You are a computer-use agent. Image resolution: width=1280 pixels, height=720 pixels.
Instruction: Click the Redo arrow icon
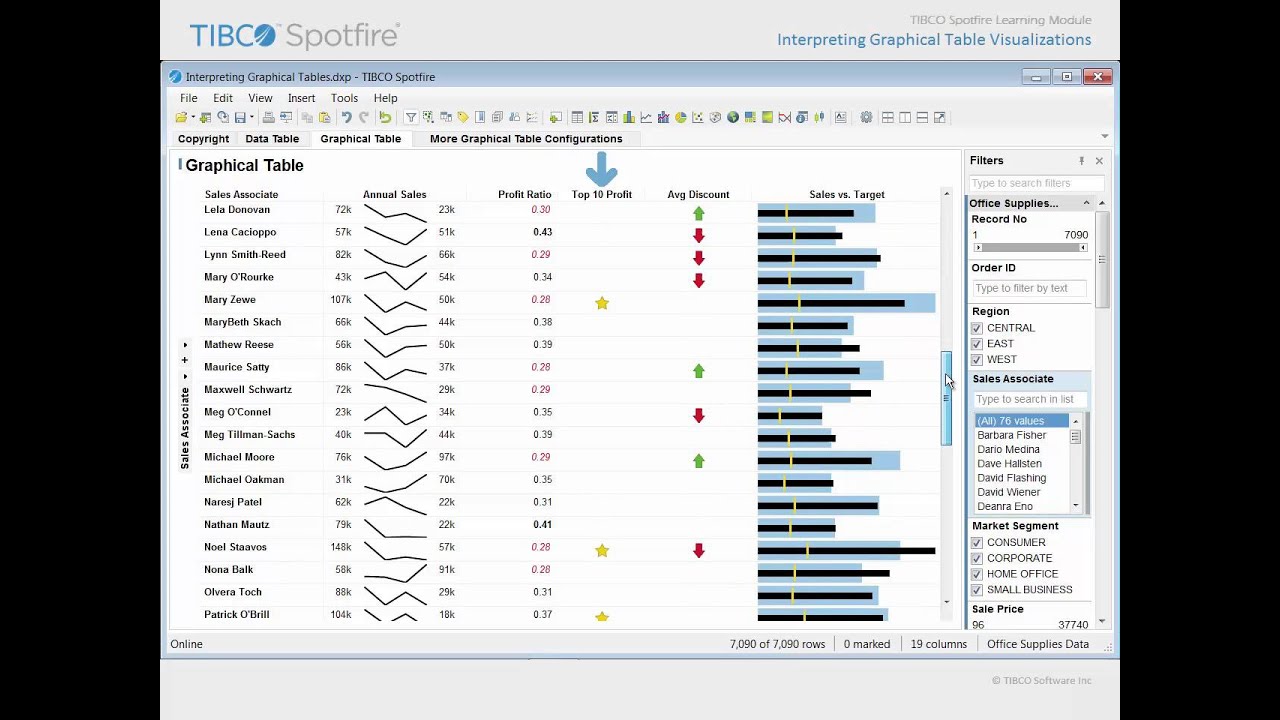coord(364,117)
